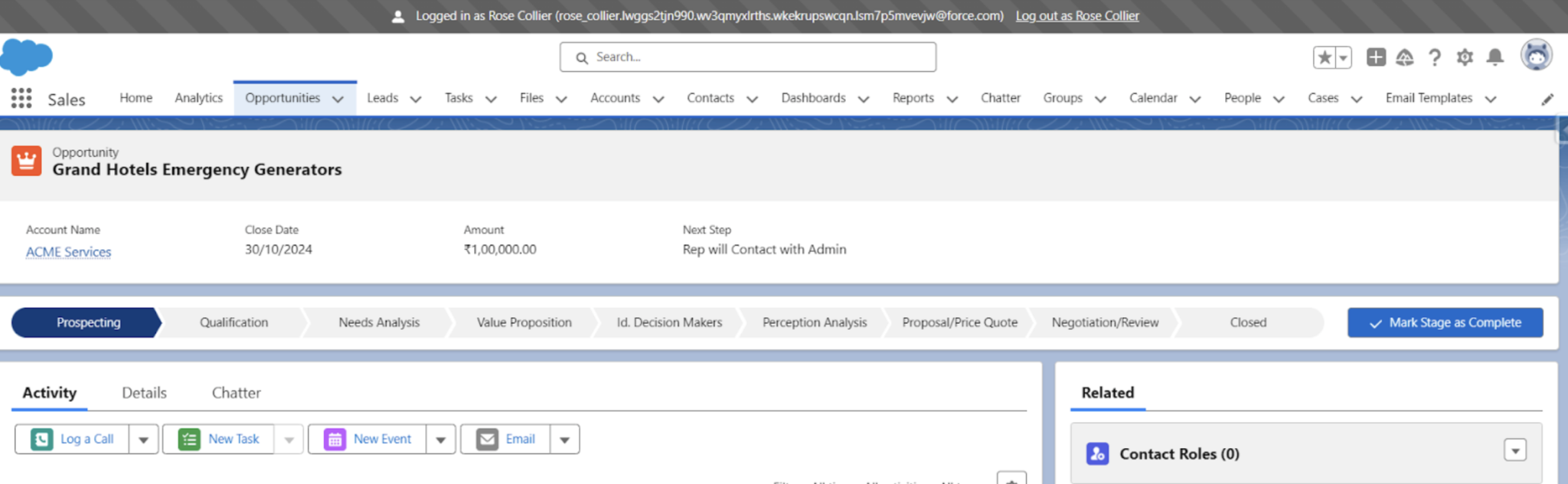Switch to the Details tab
This screenshot has width=1568, height=484.
coord(144,393)
